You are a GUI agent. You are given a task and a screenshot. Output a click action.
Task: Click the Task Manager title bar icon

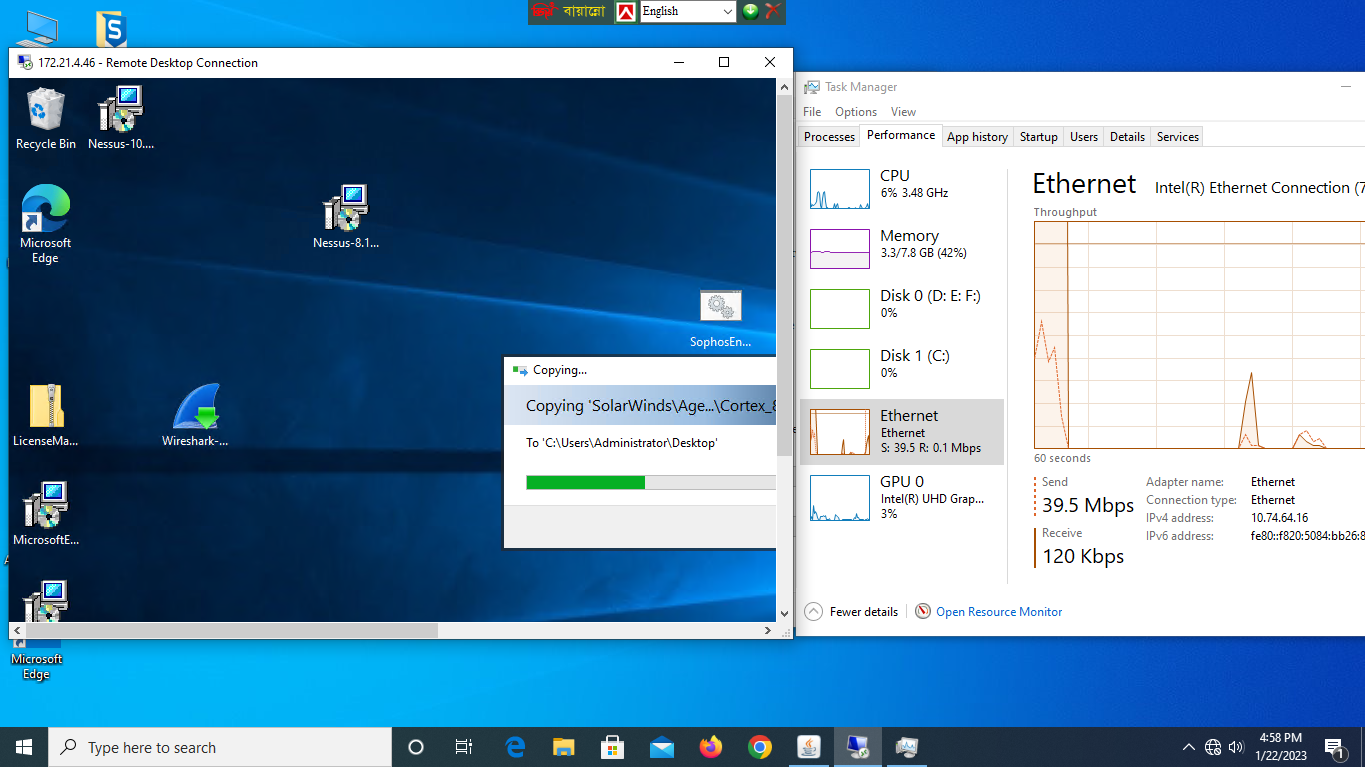[x=812, y=87]
